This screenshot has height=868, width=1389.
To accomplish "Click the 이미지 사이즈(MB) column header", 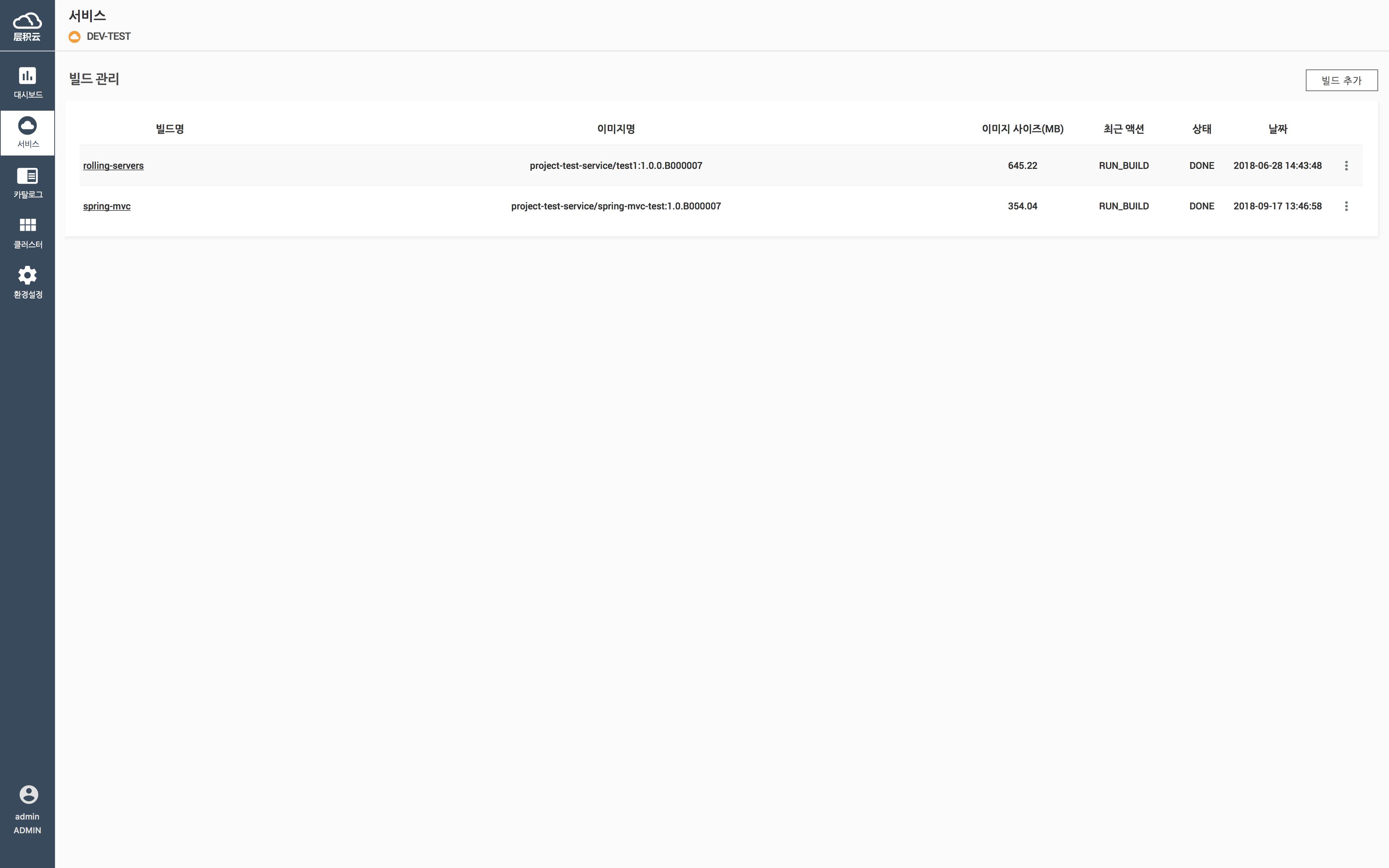I will point(1022,129).
